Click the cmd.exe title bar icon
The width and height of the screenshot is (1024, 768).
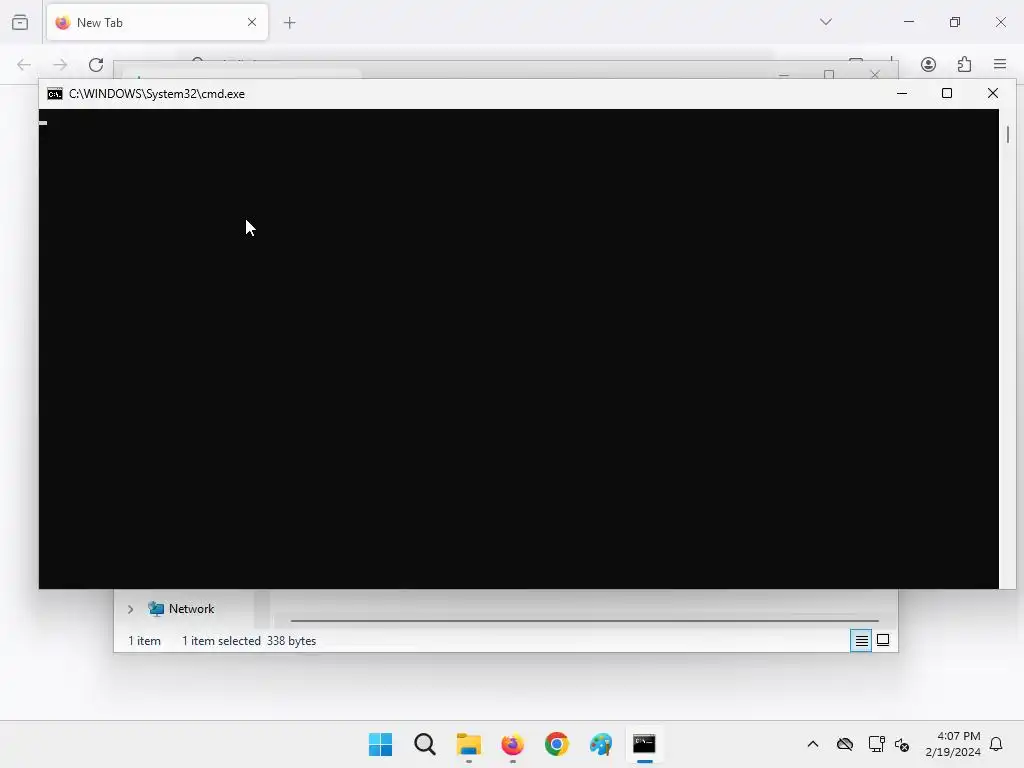pyautogui.click(x=55, y=94)
